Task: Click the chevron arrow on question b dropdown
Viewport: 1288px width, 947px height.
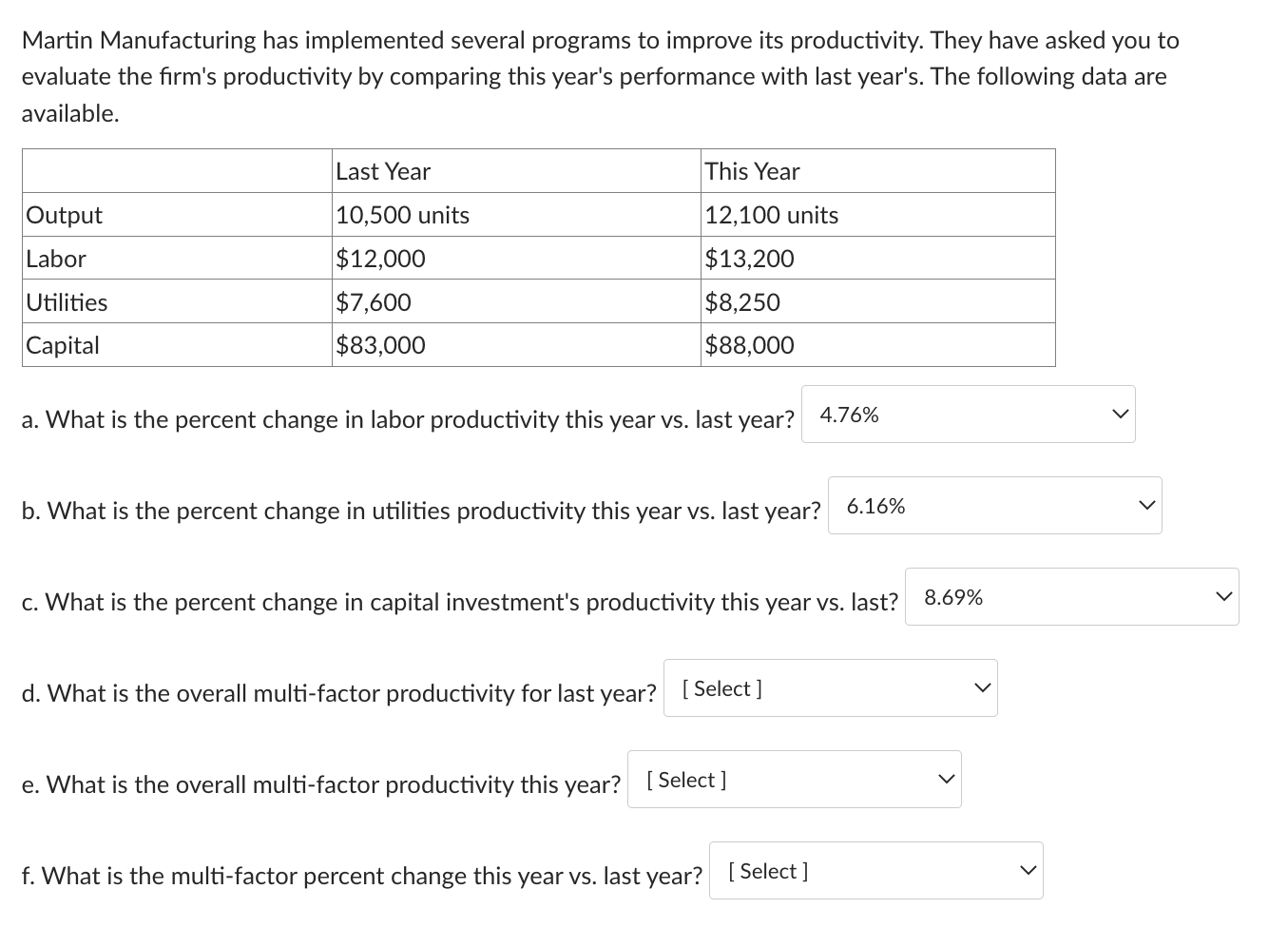Action: 1147,506
